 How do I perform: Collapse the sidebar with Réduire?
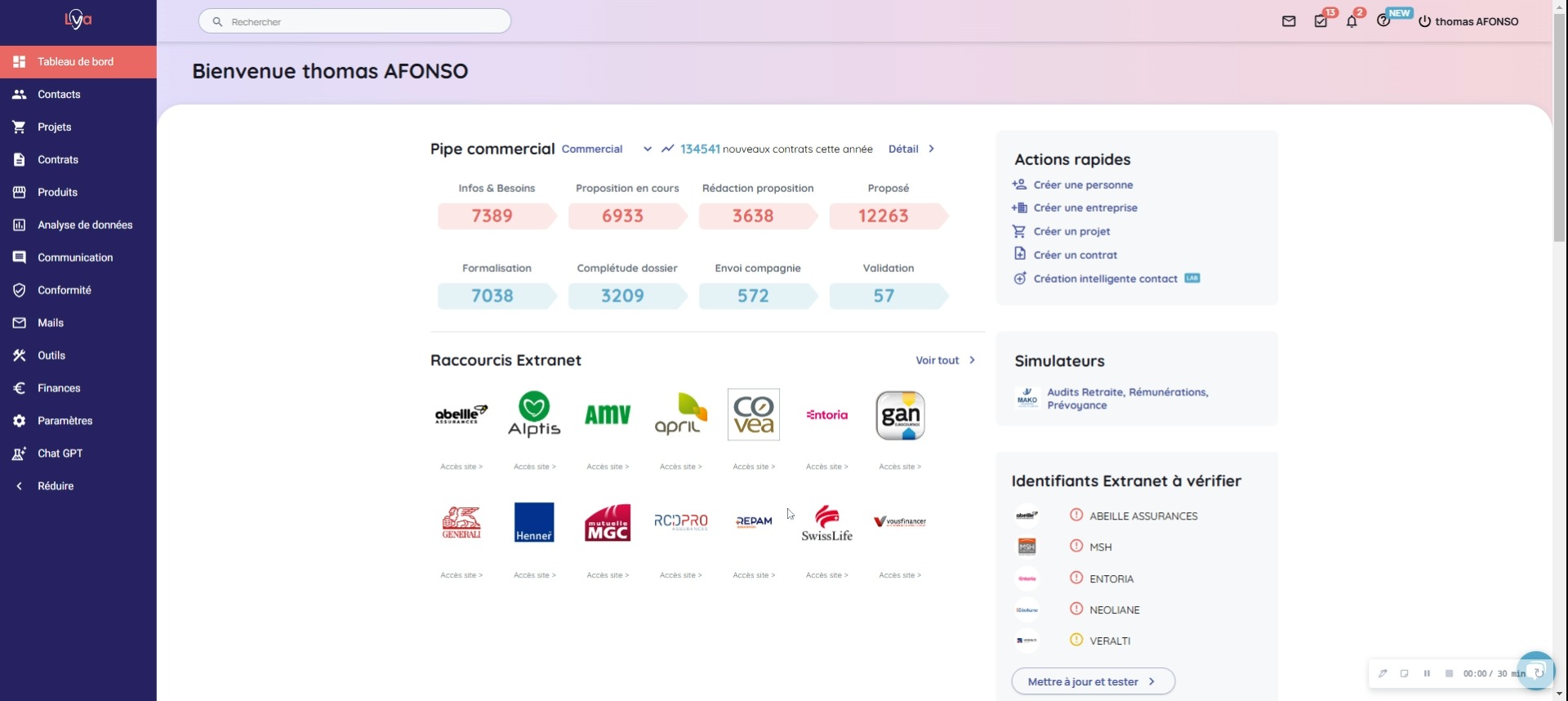tap(55, 486)
